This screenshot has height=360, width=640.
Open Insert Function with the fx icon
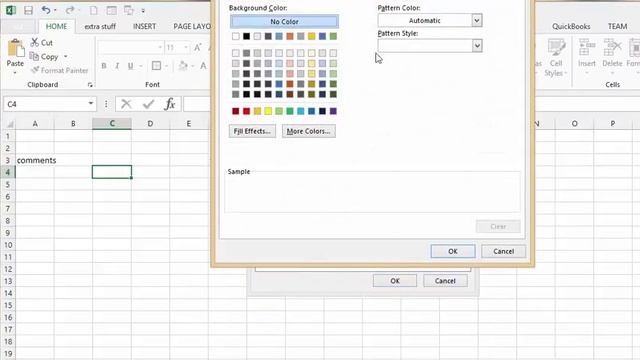tap(170, 104)
